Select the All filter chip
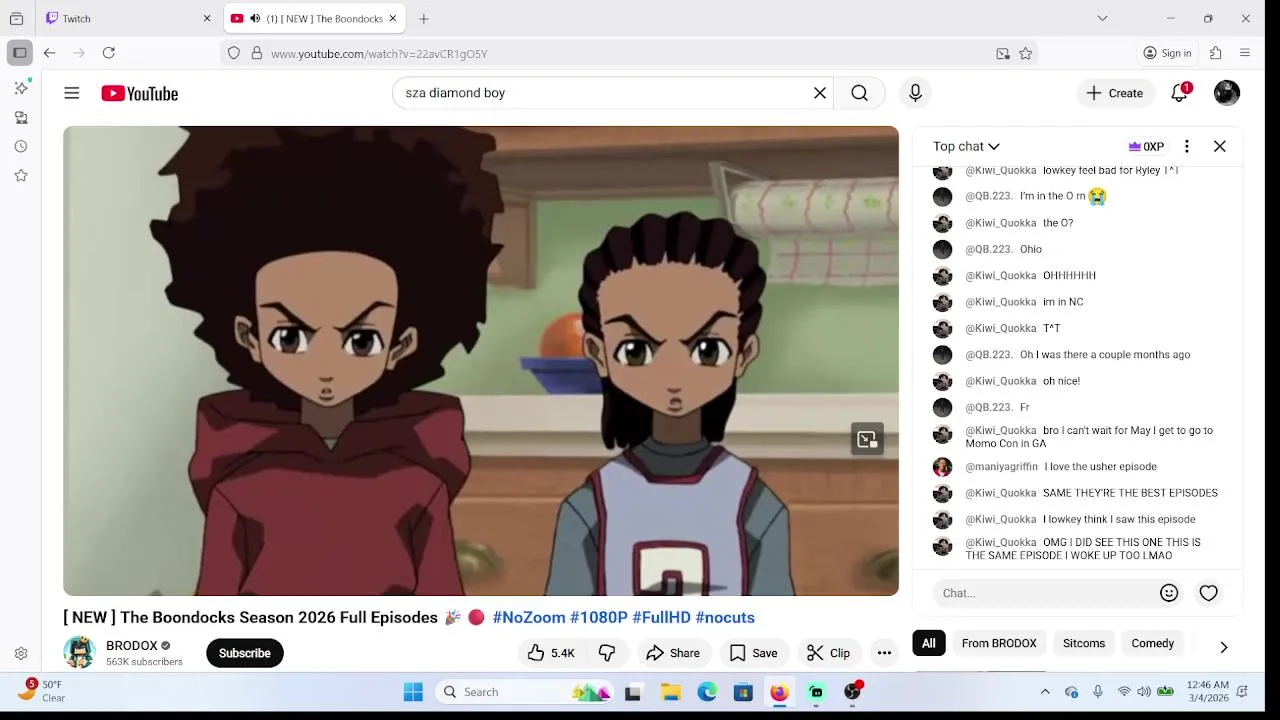Screen dimensions: 1280x720 click(x=929, y=643)
